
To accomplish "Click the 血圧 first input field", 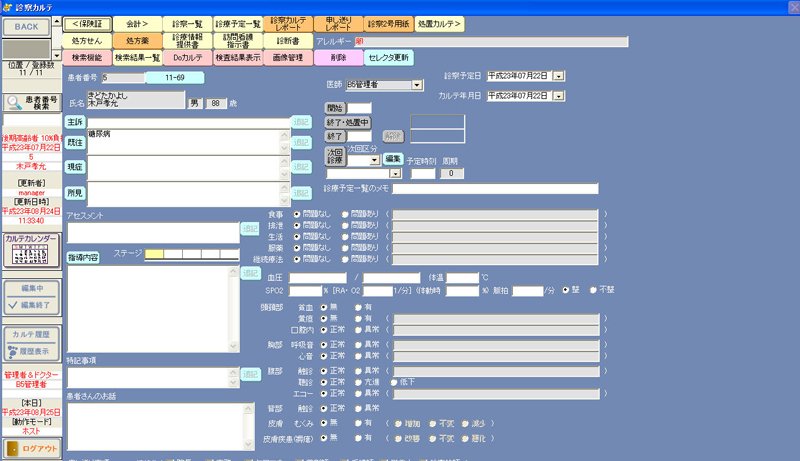I will [318, 278].
